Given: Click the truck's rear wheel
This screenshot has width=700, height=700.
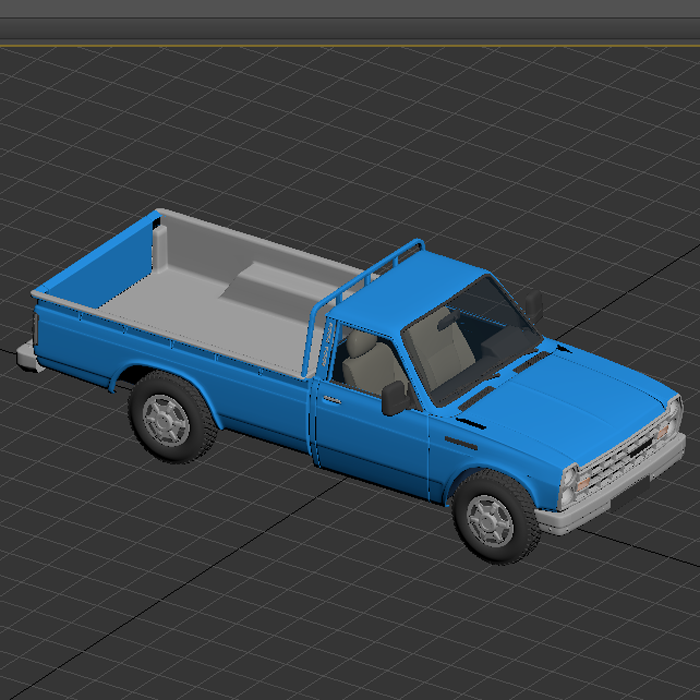Looking at the screenshot, I should [172, 417].
